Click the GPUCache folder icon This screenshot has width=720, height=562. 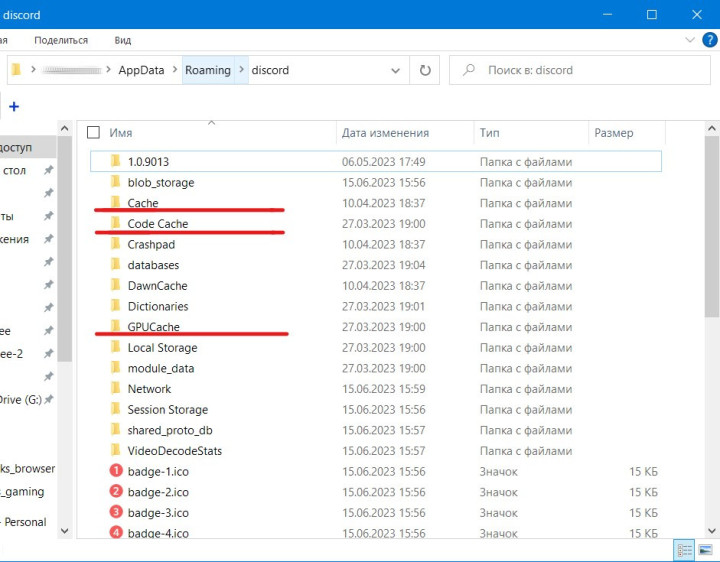(116, 327)
